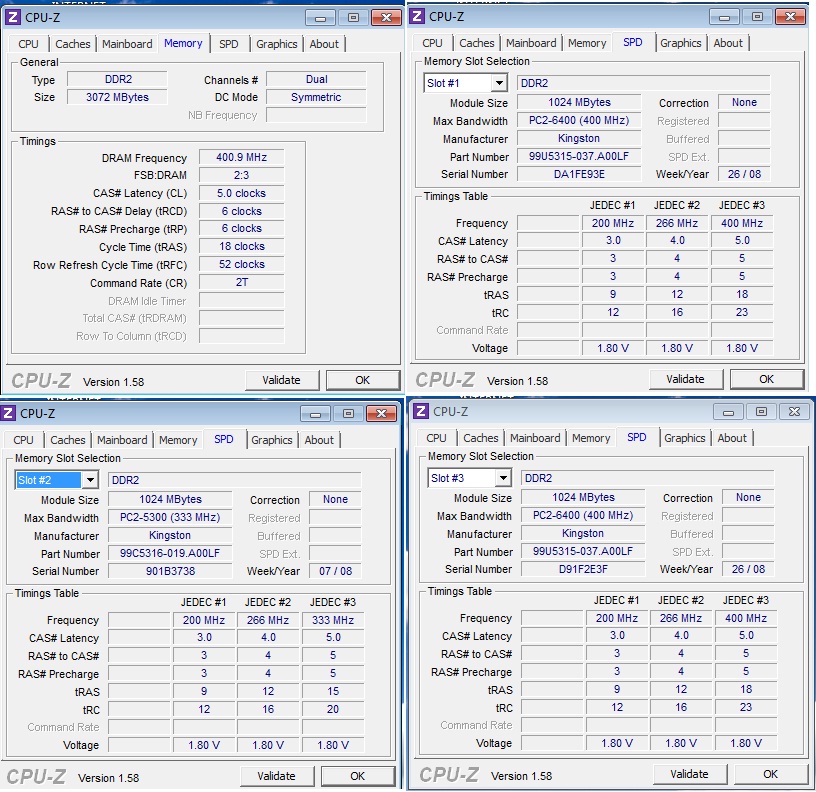Image resolution: width=816 pixels, height=792 pixels.
Task: Click CPU-Z app icon in Slot #1 window title bar
Action: tap(417, 16)
